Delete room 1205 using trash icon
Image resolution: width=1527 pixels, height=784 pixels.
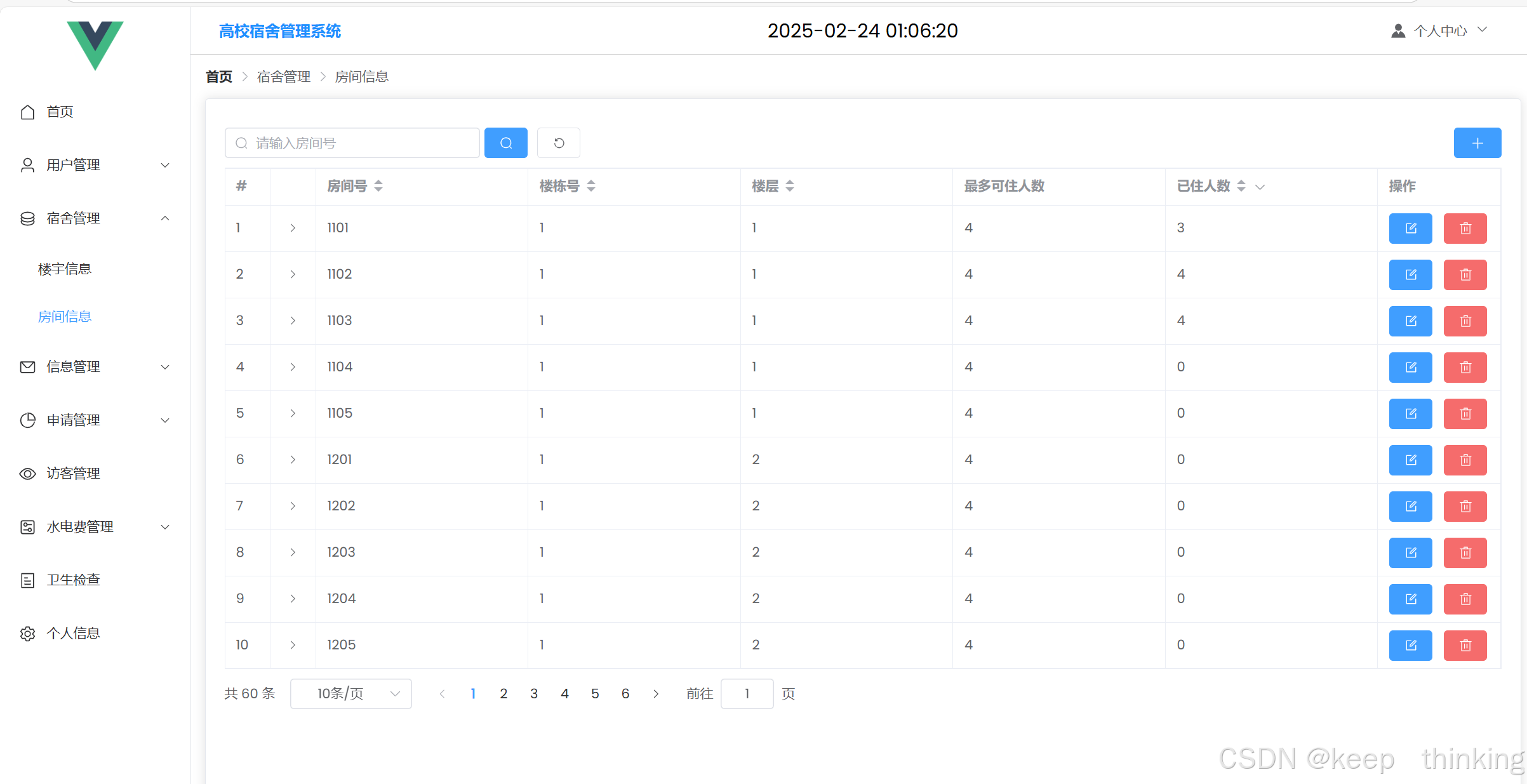[x=1465, y=646]
